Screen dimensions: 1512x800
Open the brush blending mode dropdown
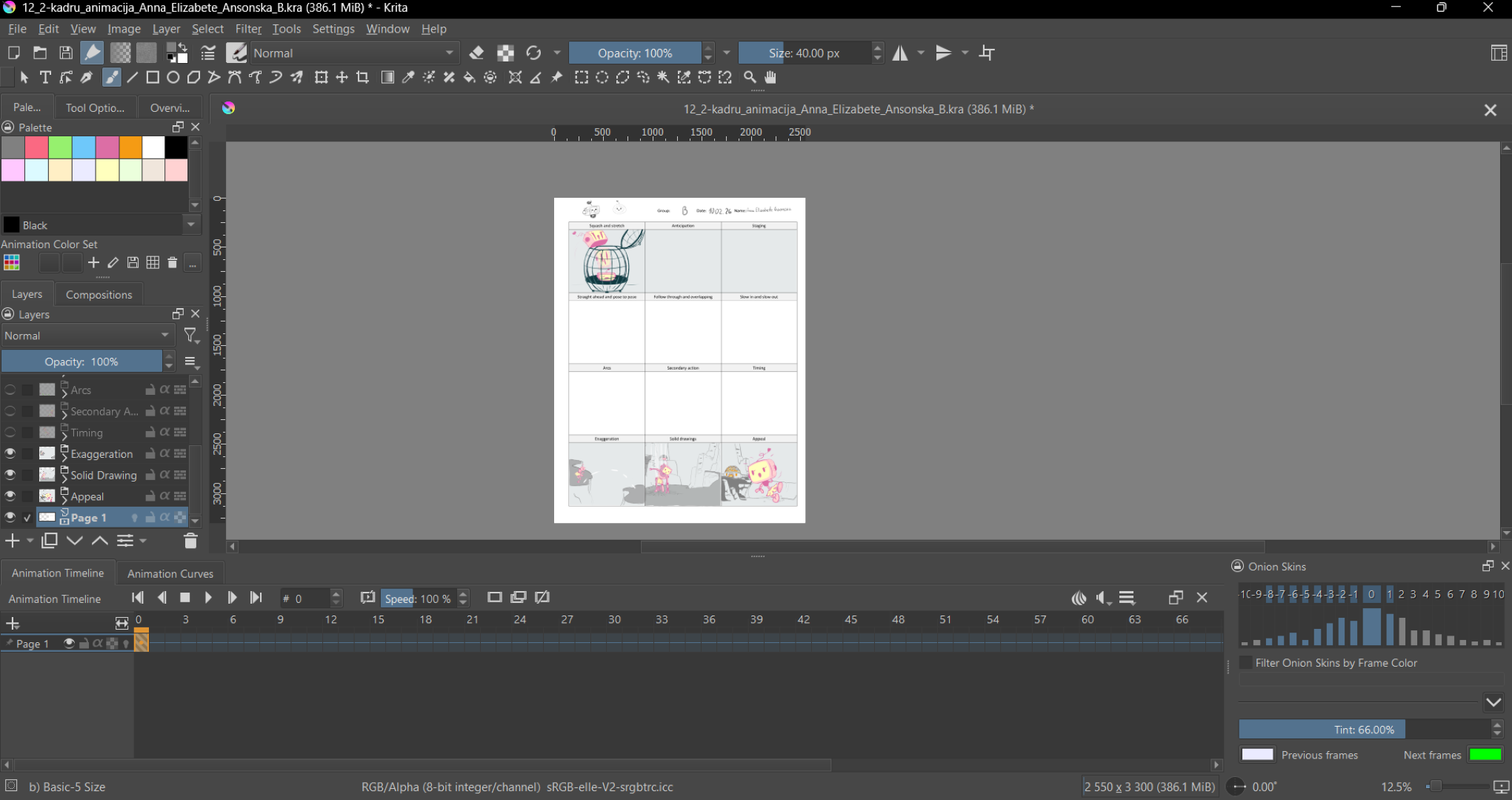coord(353,53)
